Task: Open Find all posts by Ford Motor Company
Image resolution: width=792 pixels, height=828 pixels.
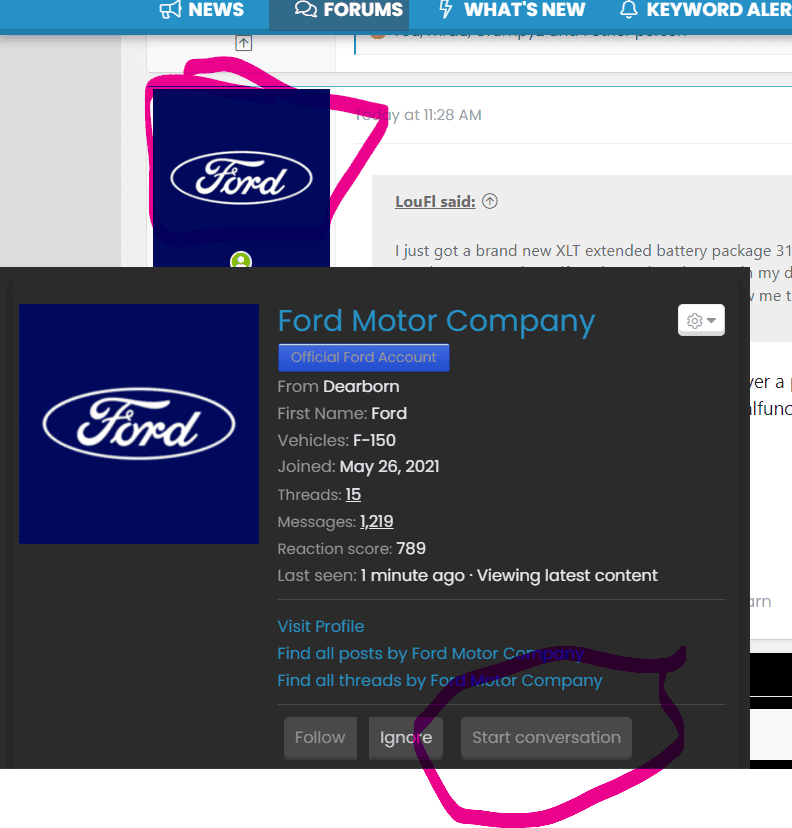Action: click(430, 653)
